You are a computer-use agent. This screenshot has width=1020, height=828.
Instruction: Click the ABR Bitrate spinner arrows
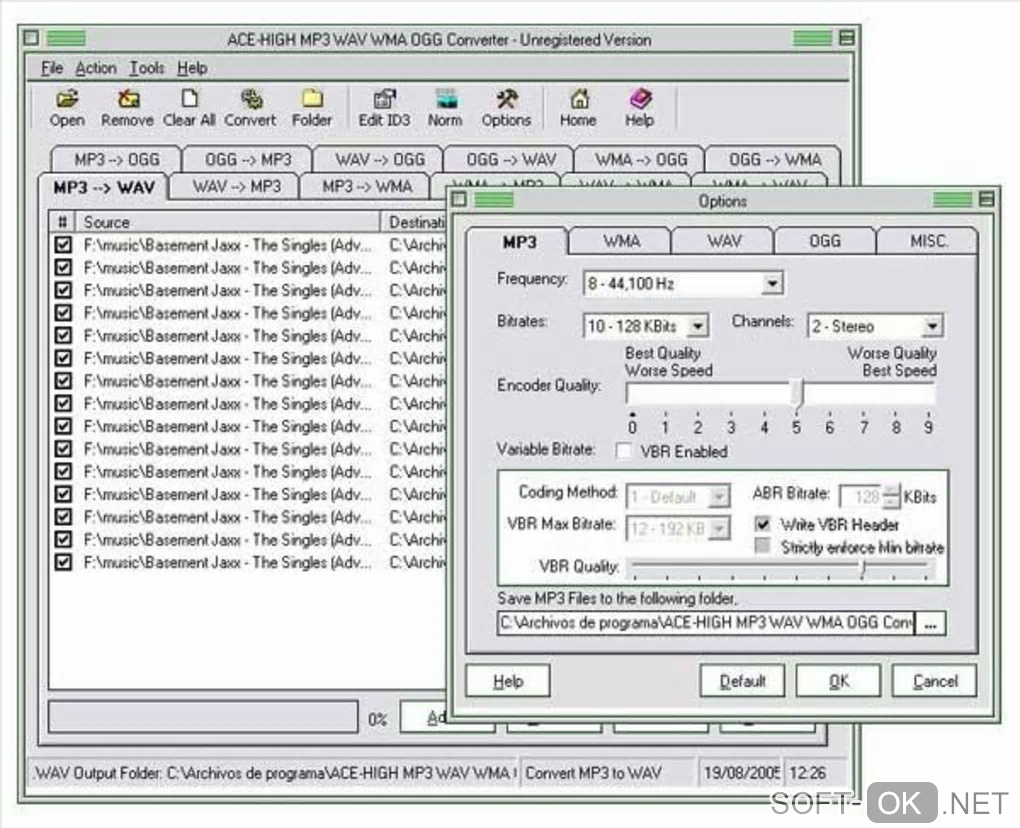tap(894, 496)
